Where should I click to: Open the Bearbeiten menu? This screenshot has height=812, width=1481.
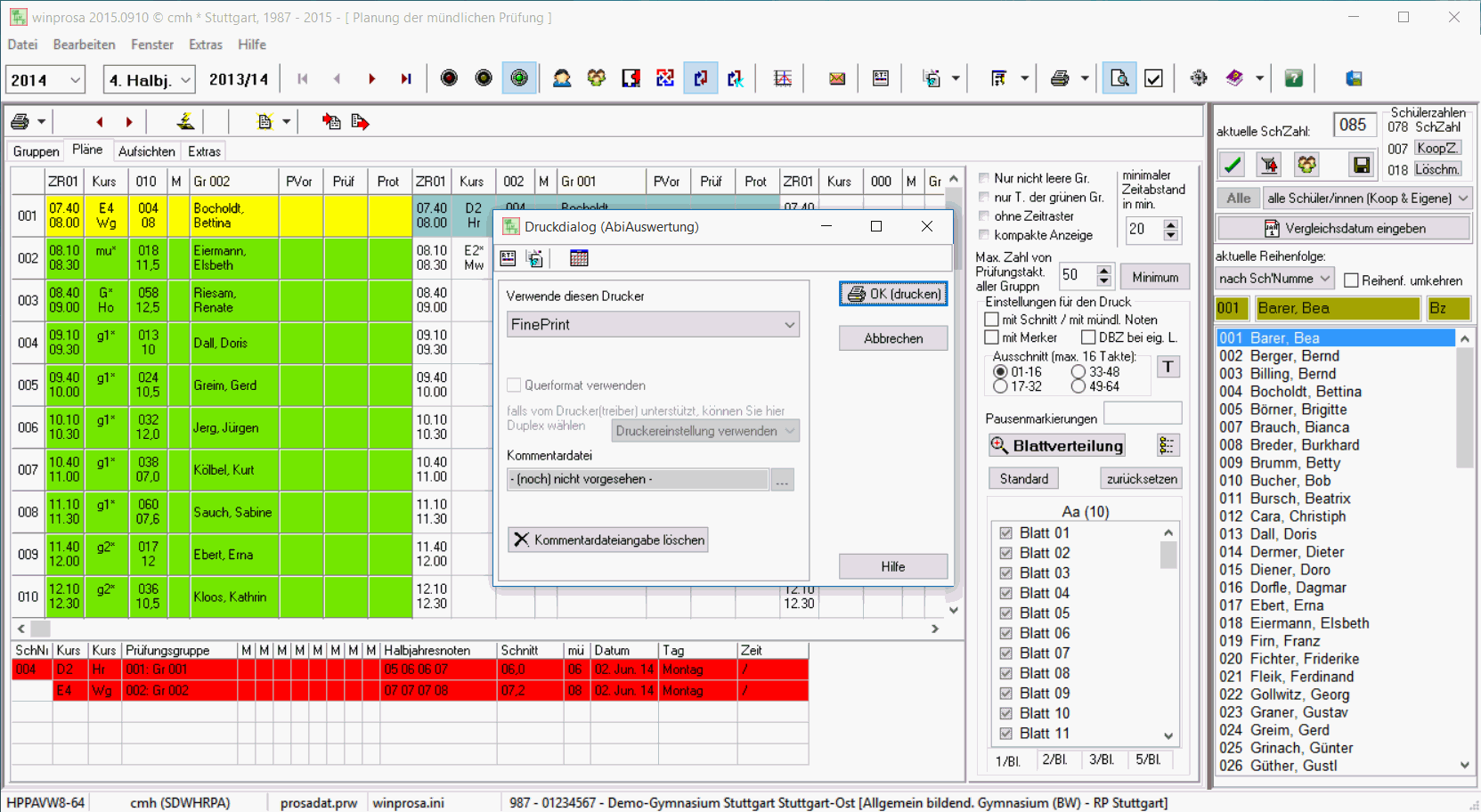pyautogui.click(x=84, y=45)
